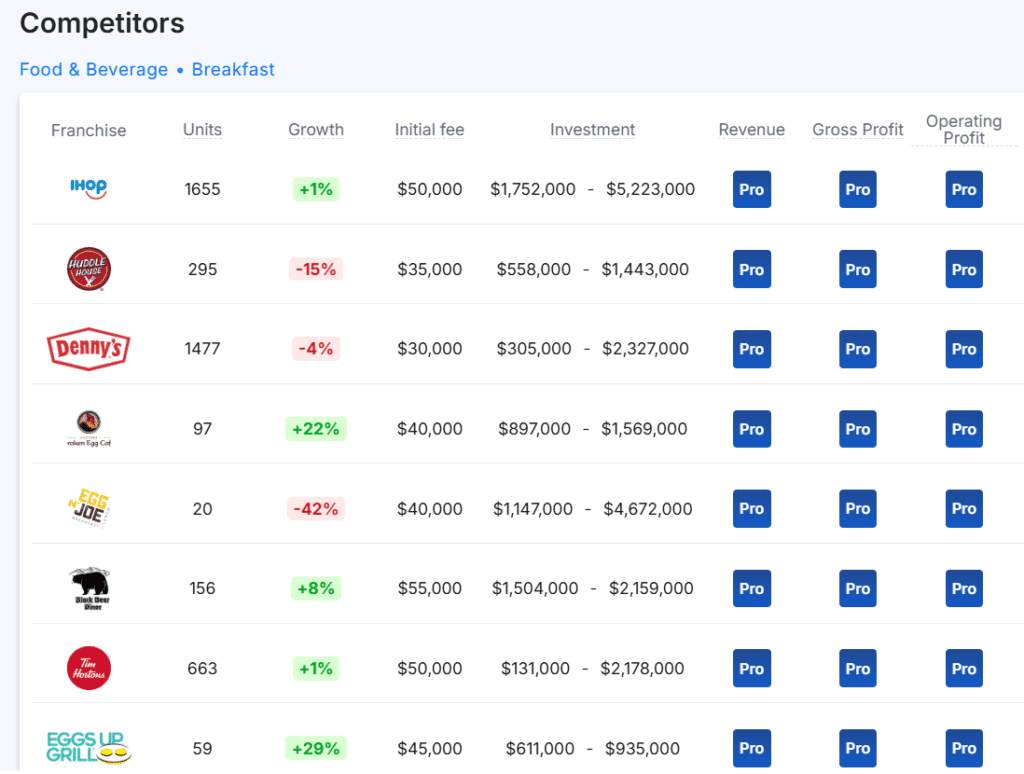Image resolution: width=1024 pixels, height=774 pixels.
Task: Open the Egg N' Joe logo
Action: (x=89, y=508)
